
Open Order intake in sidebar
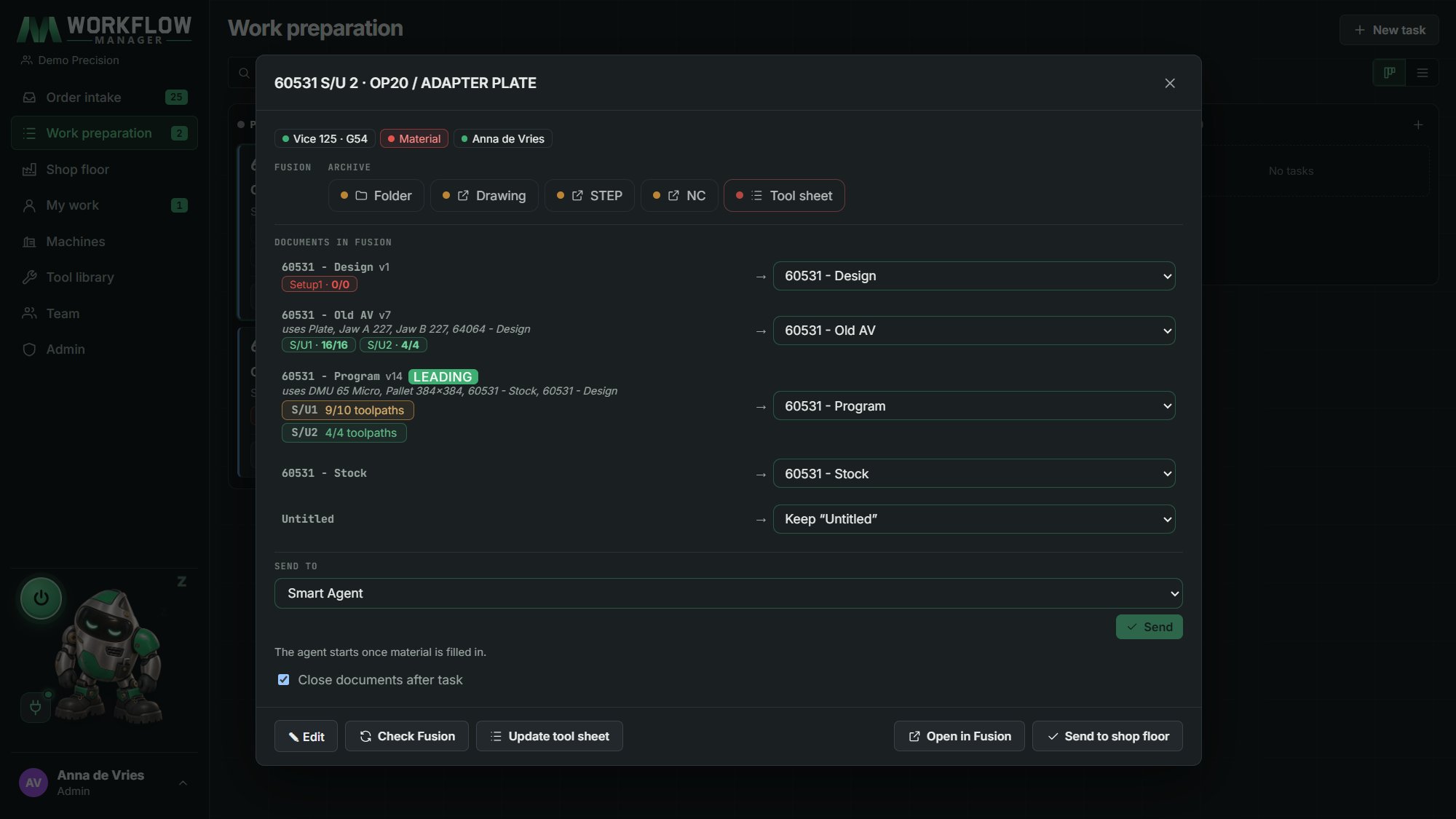click(104, 97)
